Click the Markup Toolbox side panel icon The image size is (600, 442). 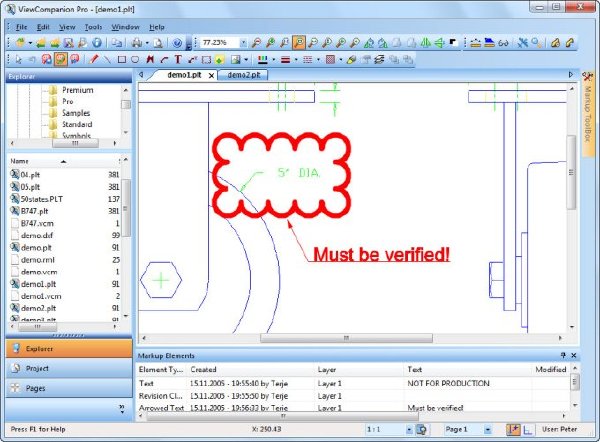(588, 77)
